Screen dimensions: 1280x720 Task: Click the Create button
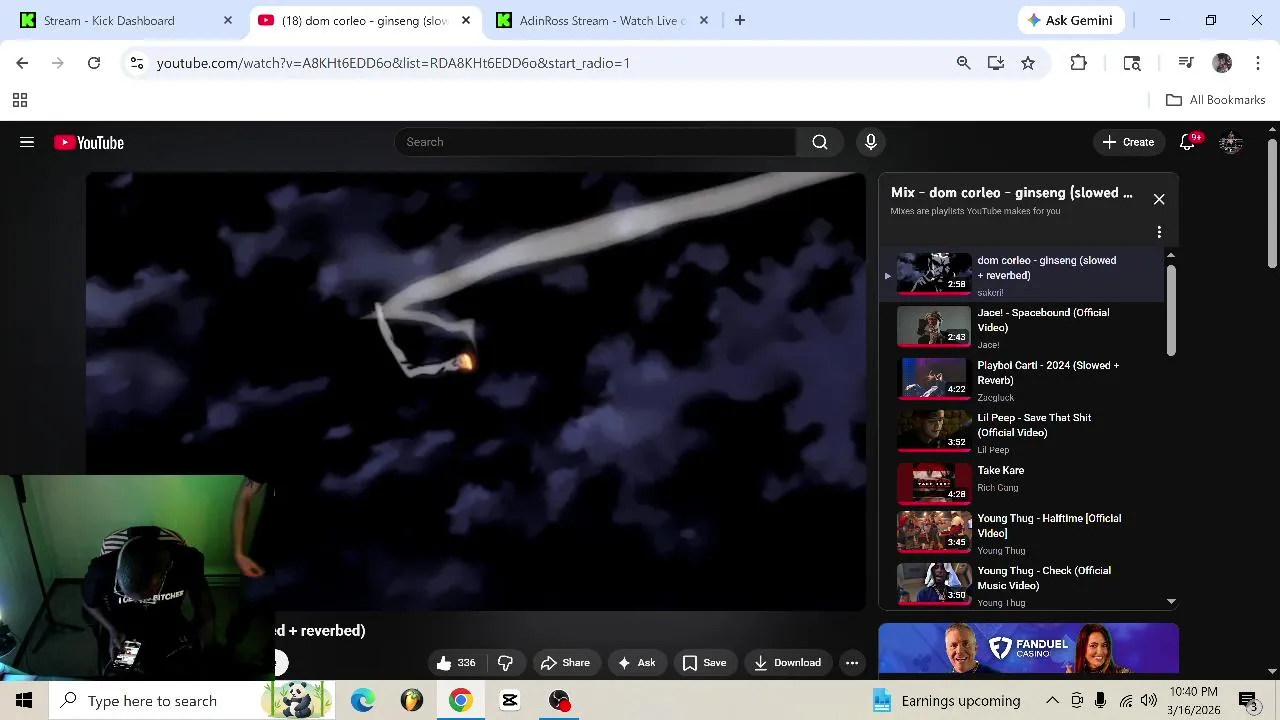(1129, 142)
